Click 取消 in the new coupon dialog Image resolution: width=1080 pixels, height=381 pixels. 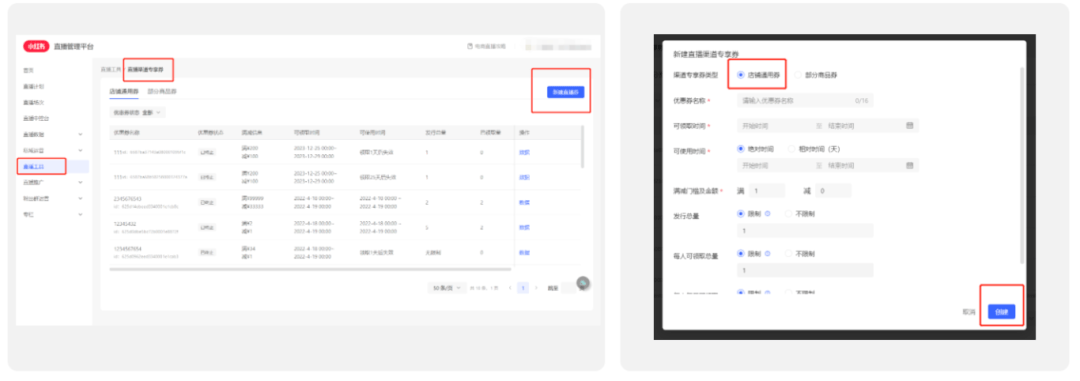(x=969, y=312)
